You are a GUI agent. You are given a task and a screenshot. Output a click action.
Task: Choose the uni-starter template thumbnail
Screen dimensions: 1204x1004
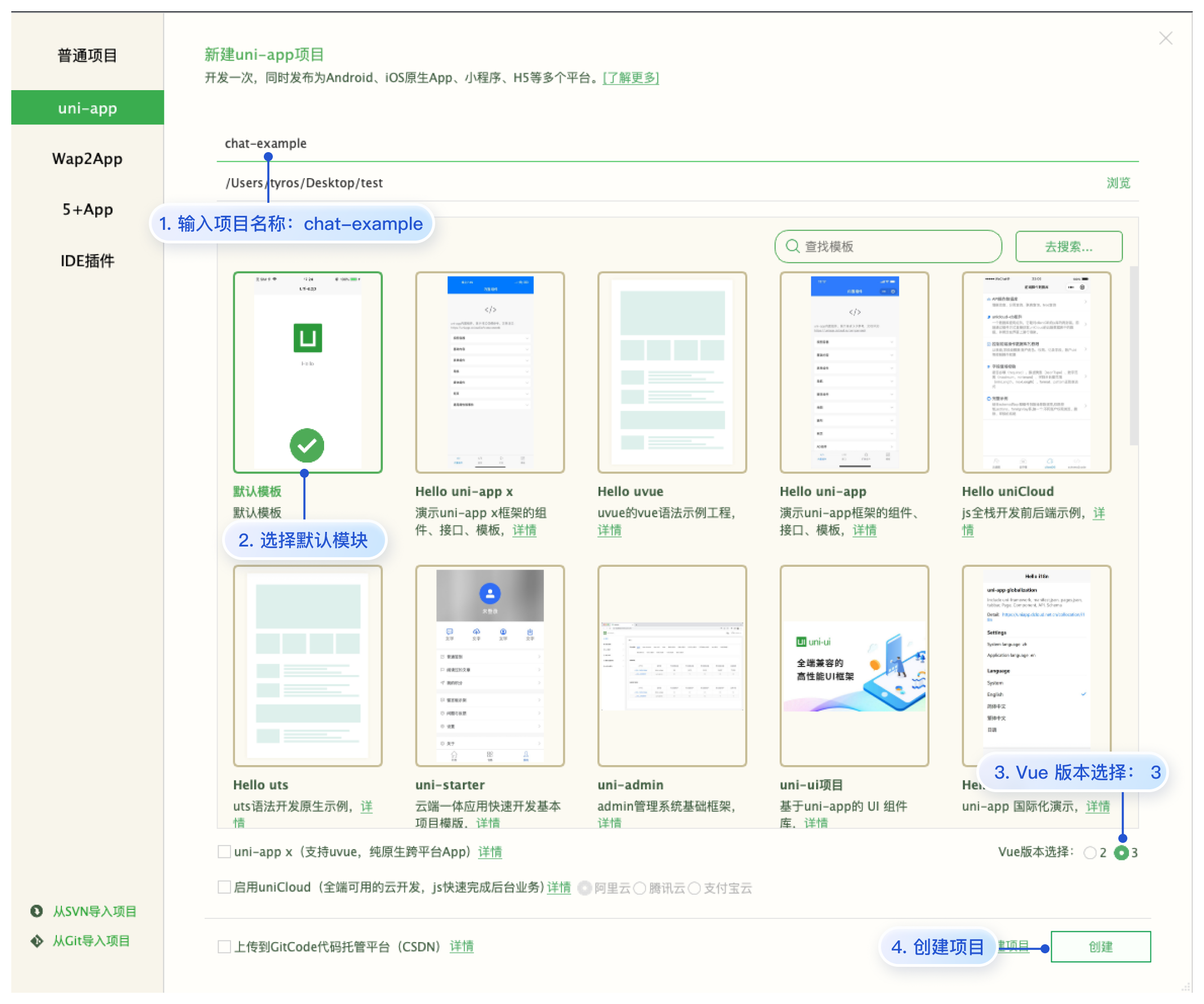[x=490, y=666]
